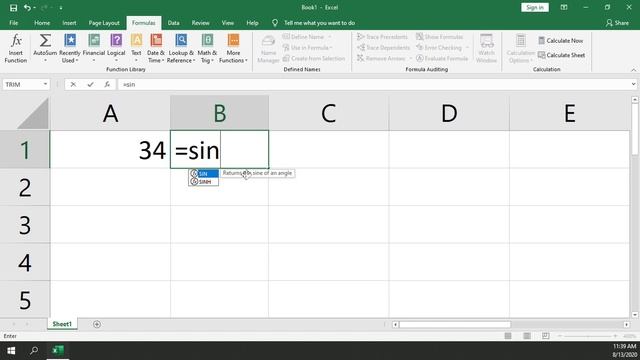Click Calculate Sheet
Viewport: 640px width, 360px height.
pos(561,55)
